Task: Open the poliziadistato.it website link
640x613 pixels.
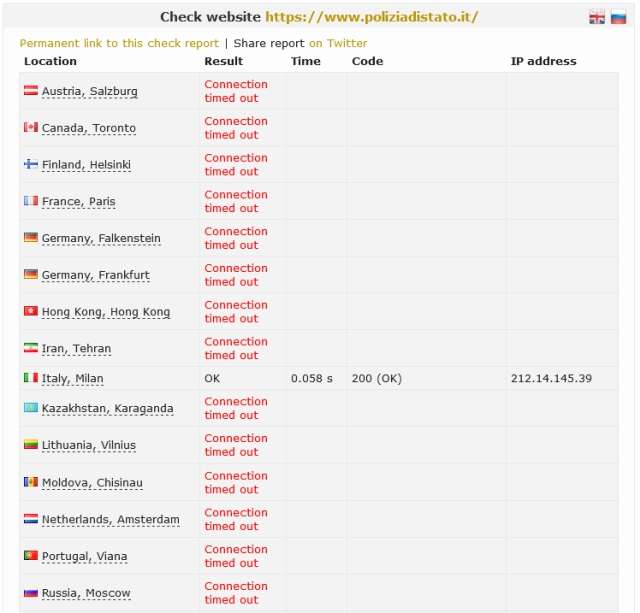Action: pos(371,17)
